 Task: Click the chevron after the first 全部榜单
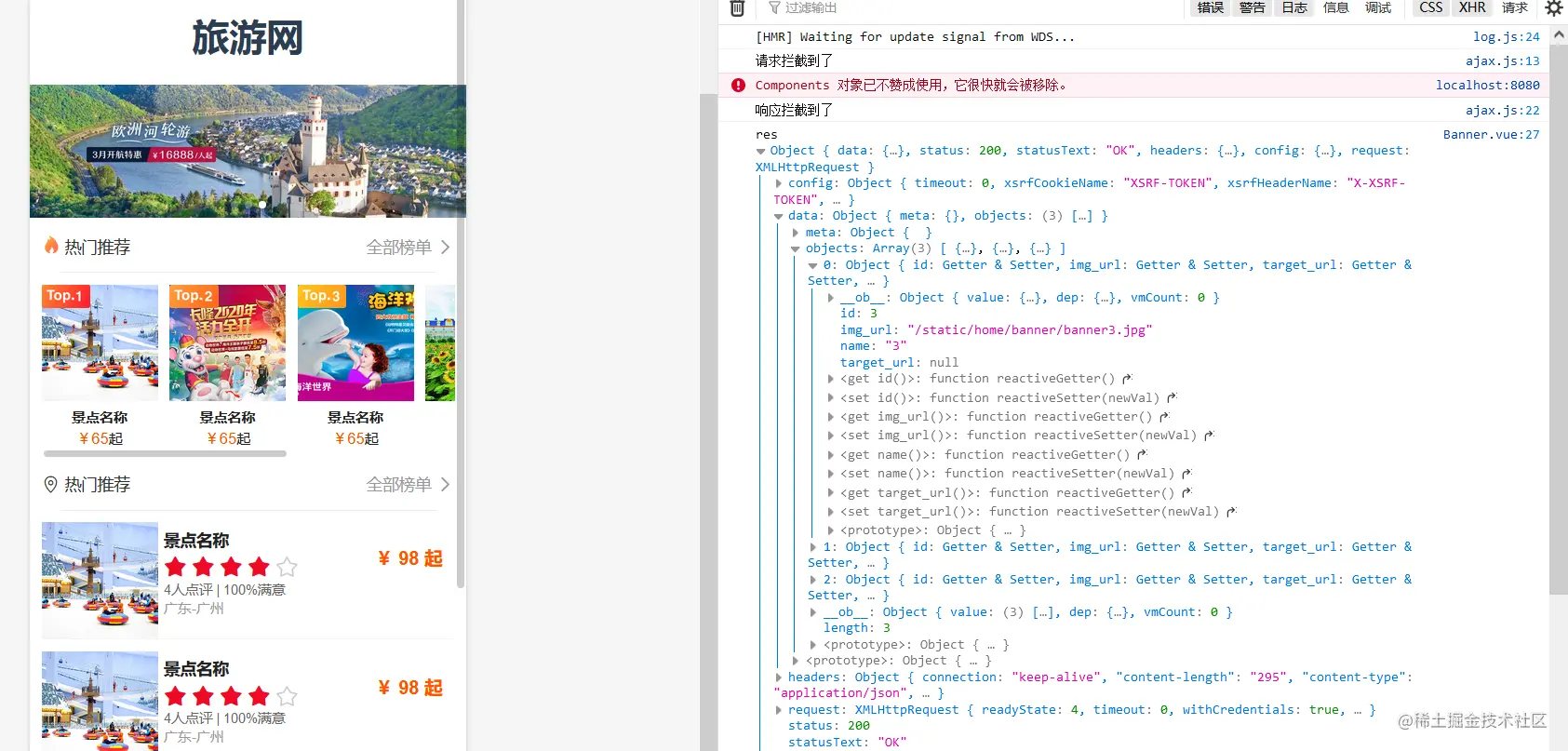pos(445,248)
